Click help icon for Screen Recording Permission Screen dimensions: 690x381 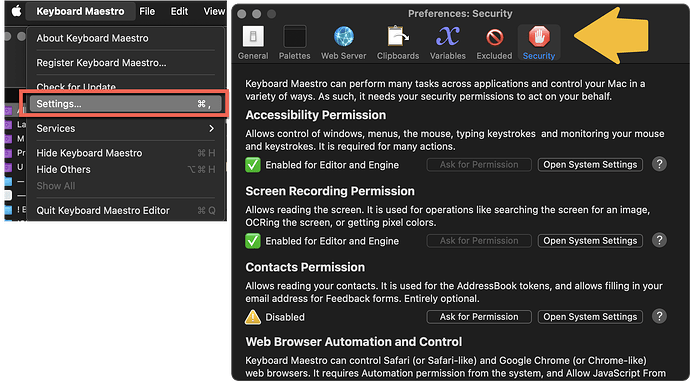pos(659,240)
